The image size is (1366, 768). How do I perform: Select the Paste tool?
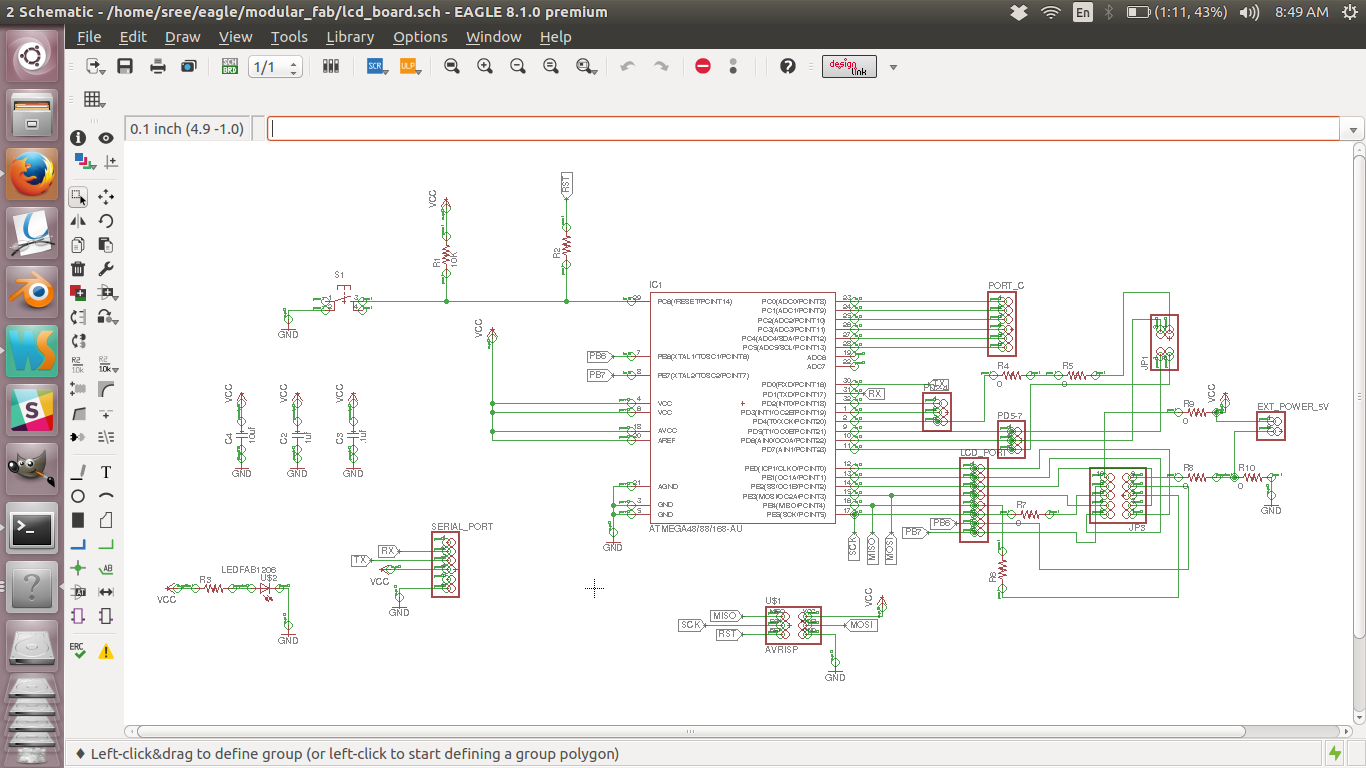pos(106,245)
